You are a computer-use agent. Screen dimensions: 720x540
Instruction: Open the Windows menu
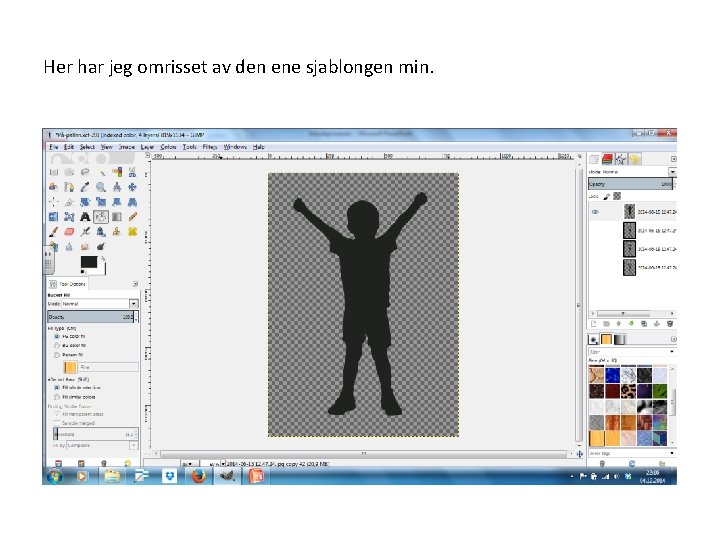tap(235, 147)
